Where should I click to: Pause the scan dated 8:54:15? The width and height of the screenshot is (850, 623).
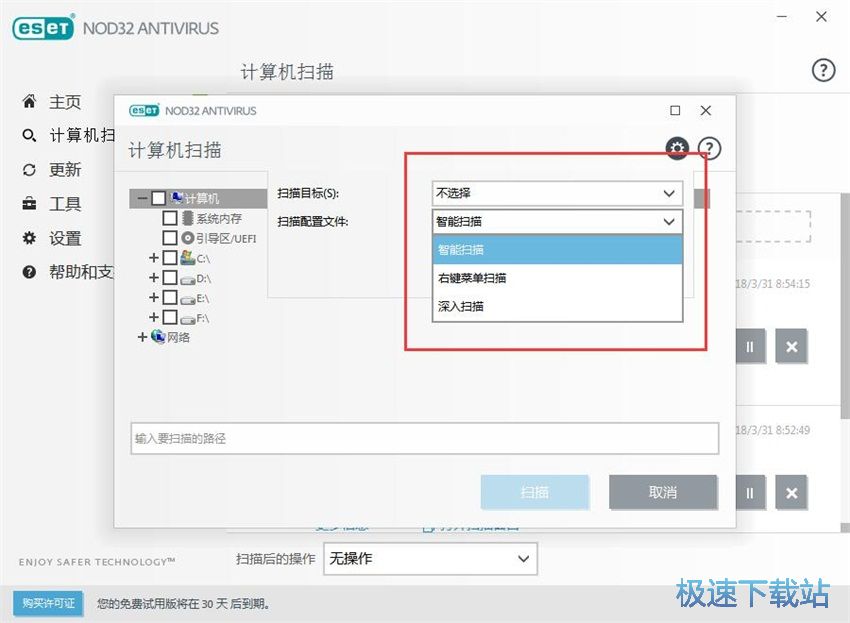750,346
